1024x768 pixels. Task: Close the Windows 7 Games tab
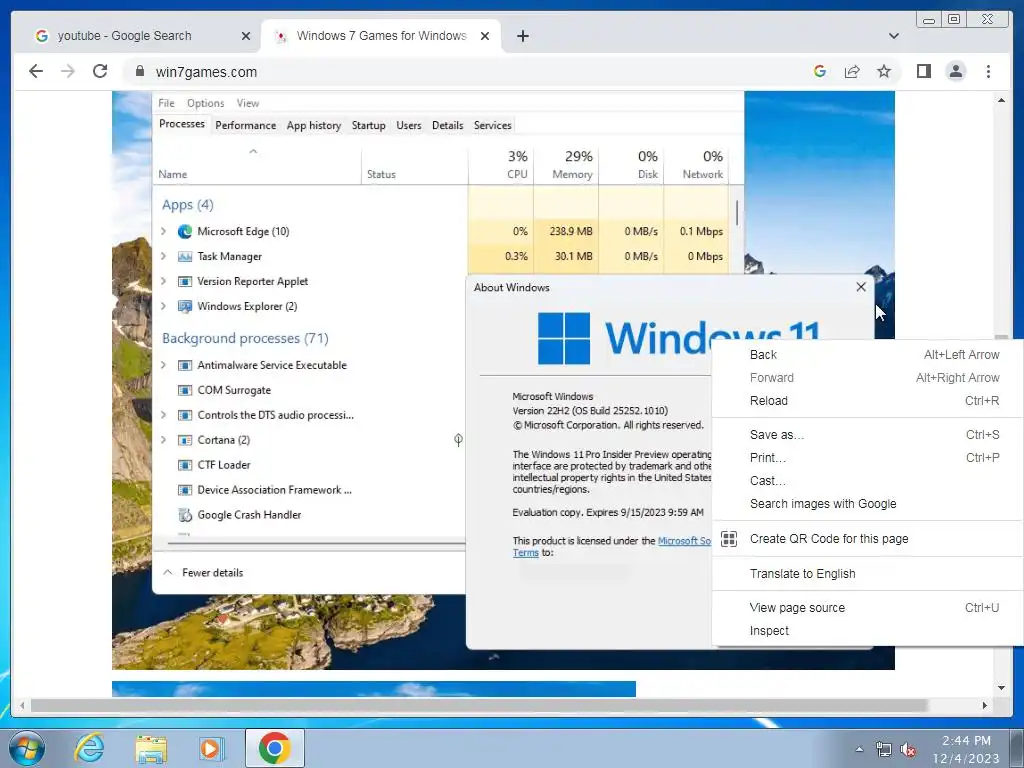coord(485,36)
